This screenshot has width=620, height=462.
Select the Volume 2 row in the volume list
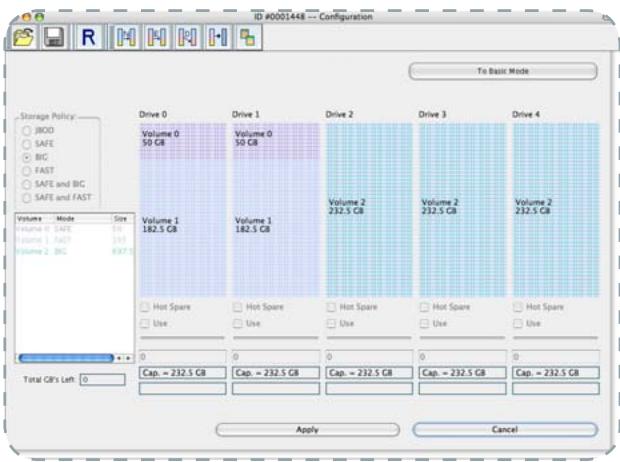[75, 252]
